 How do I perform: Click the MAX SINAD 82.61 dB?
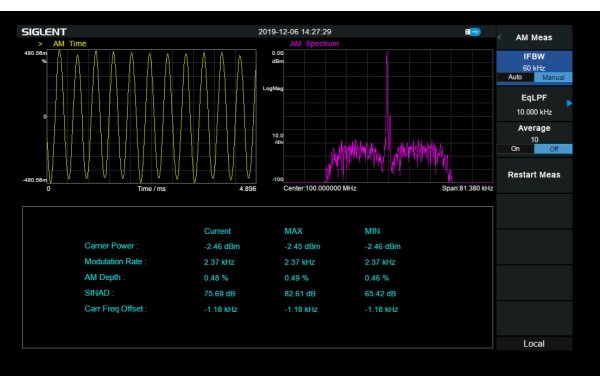[x=300, y=294]
